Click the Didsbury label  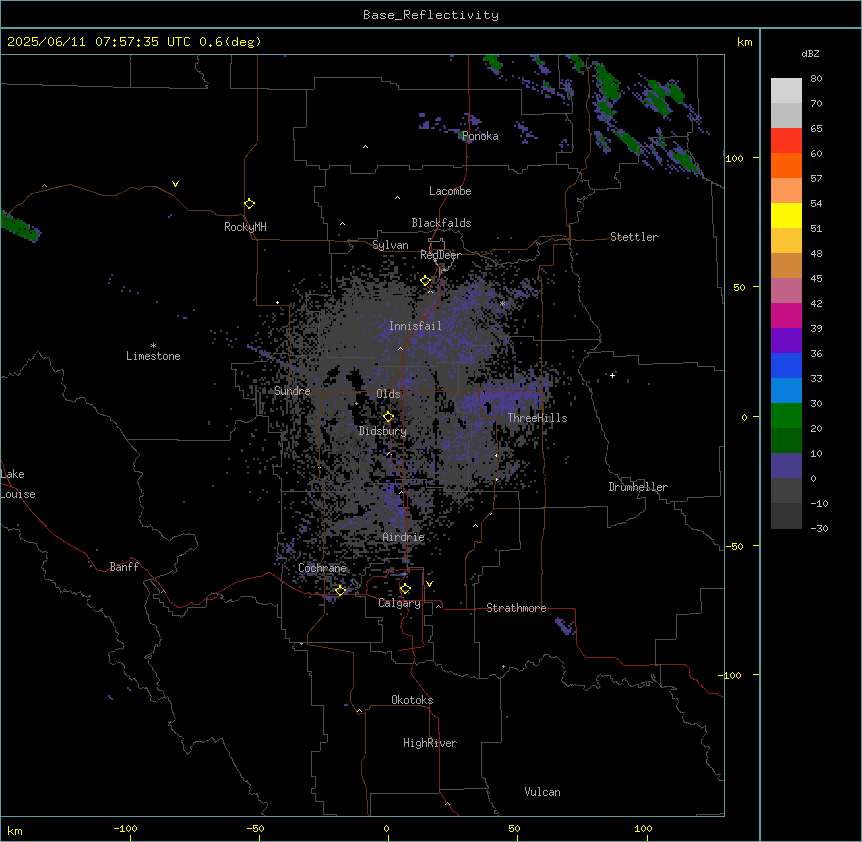(383, 431)
